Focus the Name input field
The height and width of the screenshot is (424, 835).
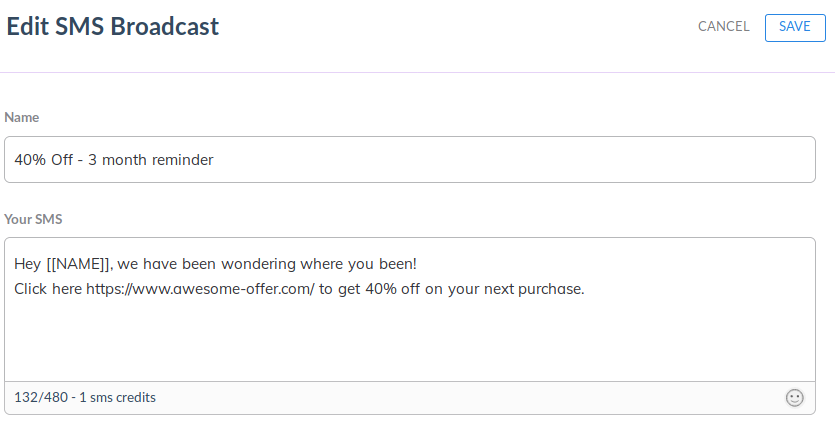[x=410, y=160]
